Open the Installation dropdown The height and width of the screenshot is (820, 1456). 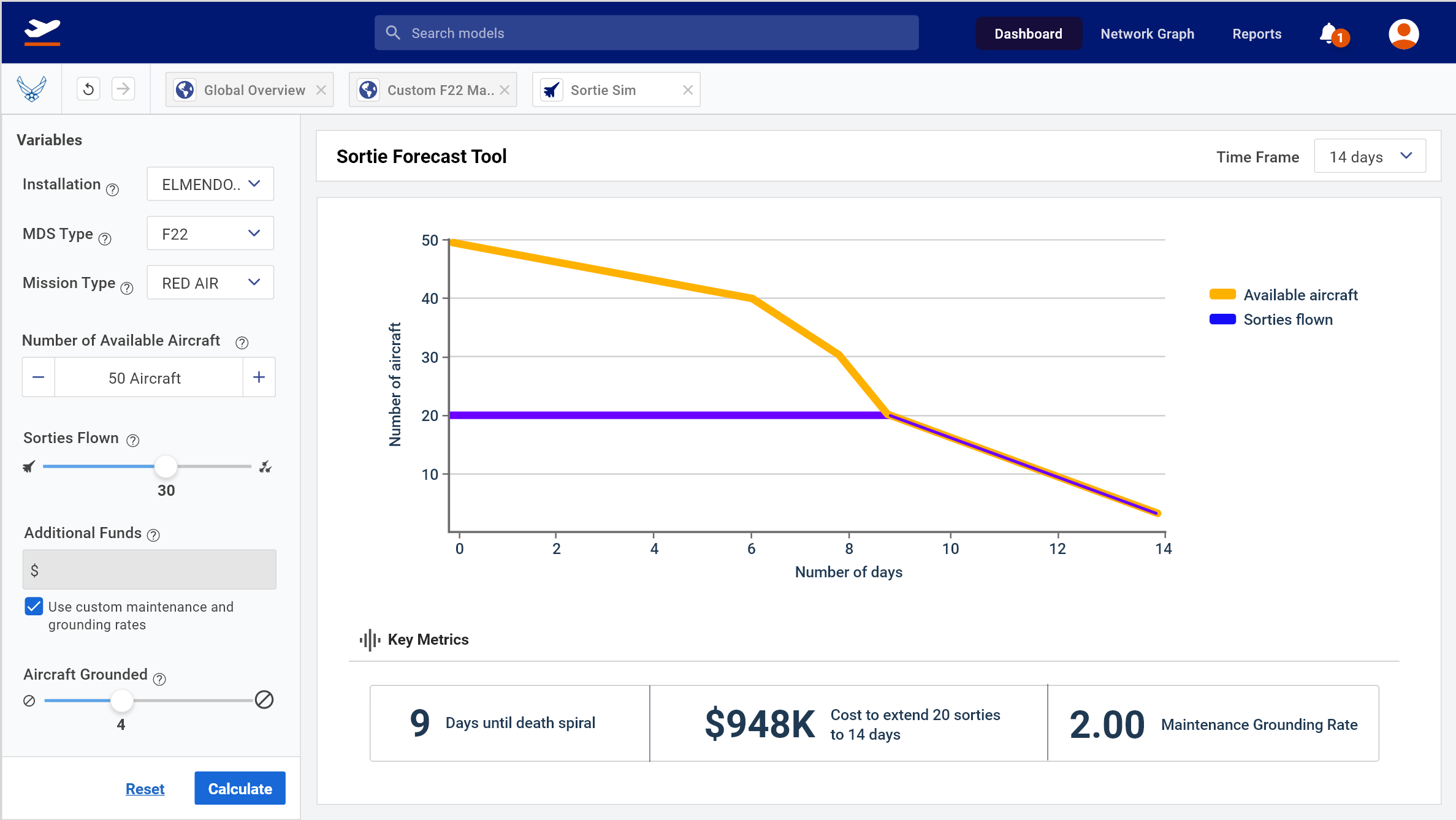pyautogui.click(x=210, y=184)
